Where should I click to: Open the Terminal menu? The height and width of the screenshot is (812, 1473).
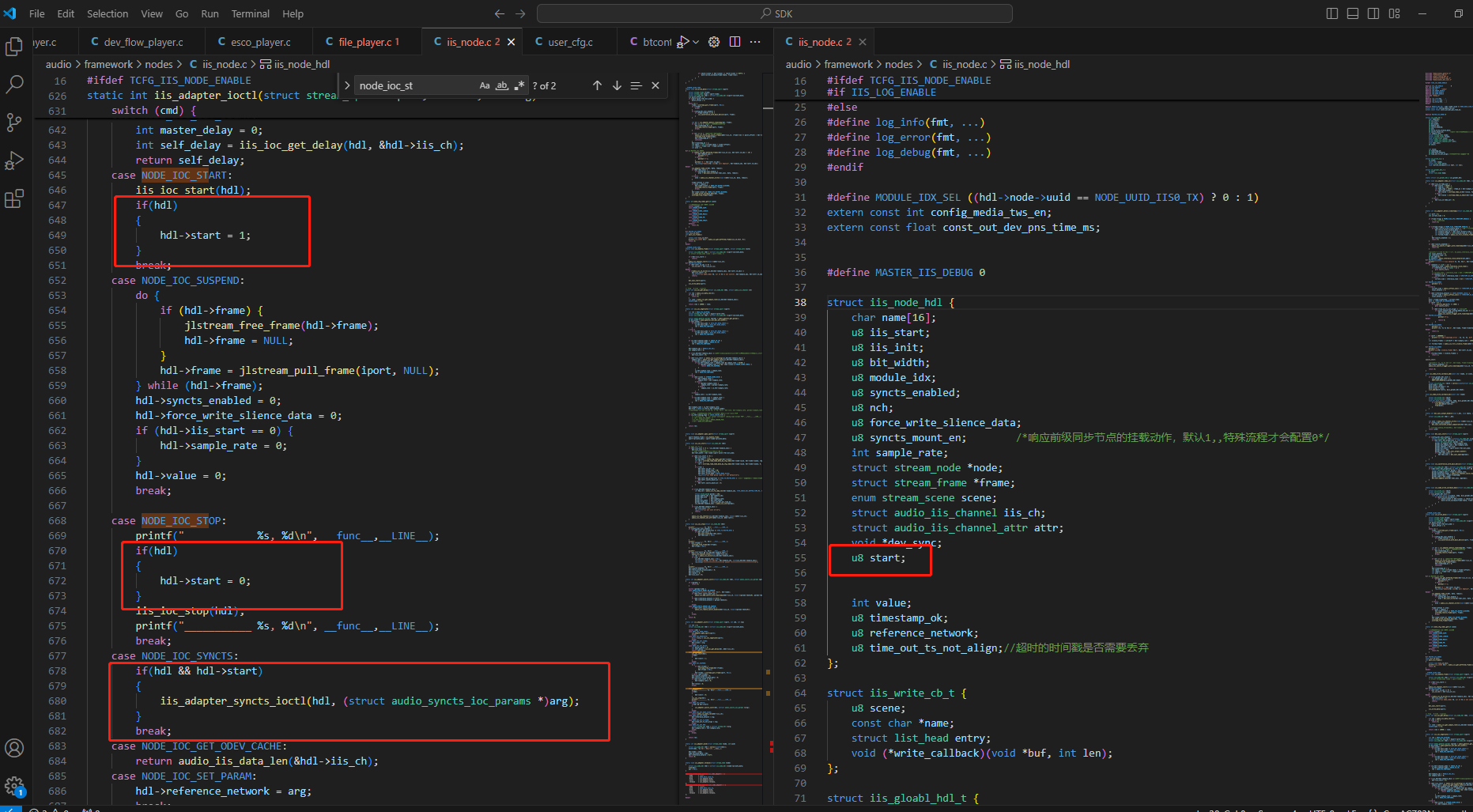[251, 13]
